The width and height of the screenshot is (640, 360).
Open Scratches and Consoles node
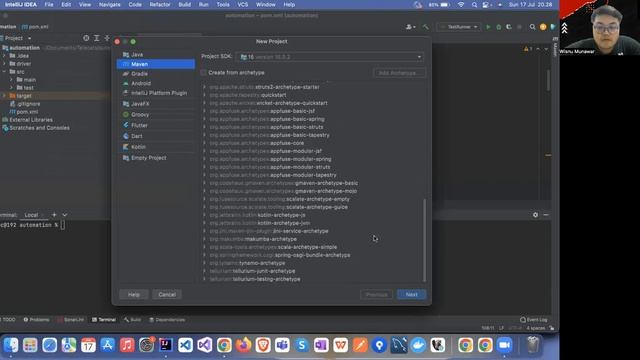(36, 128)
